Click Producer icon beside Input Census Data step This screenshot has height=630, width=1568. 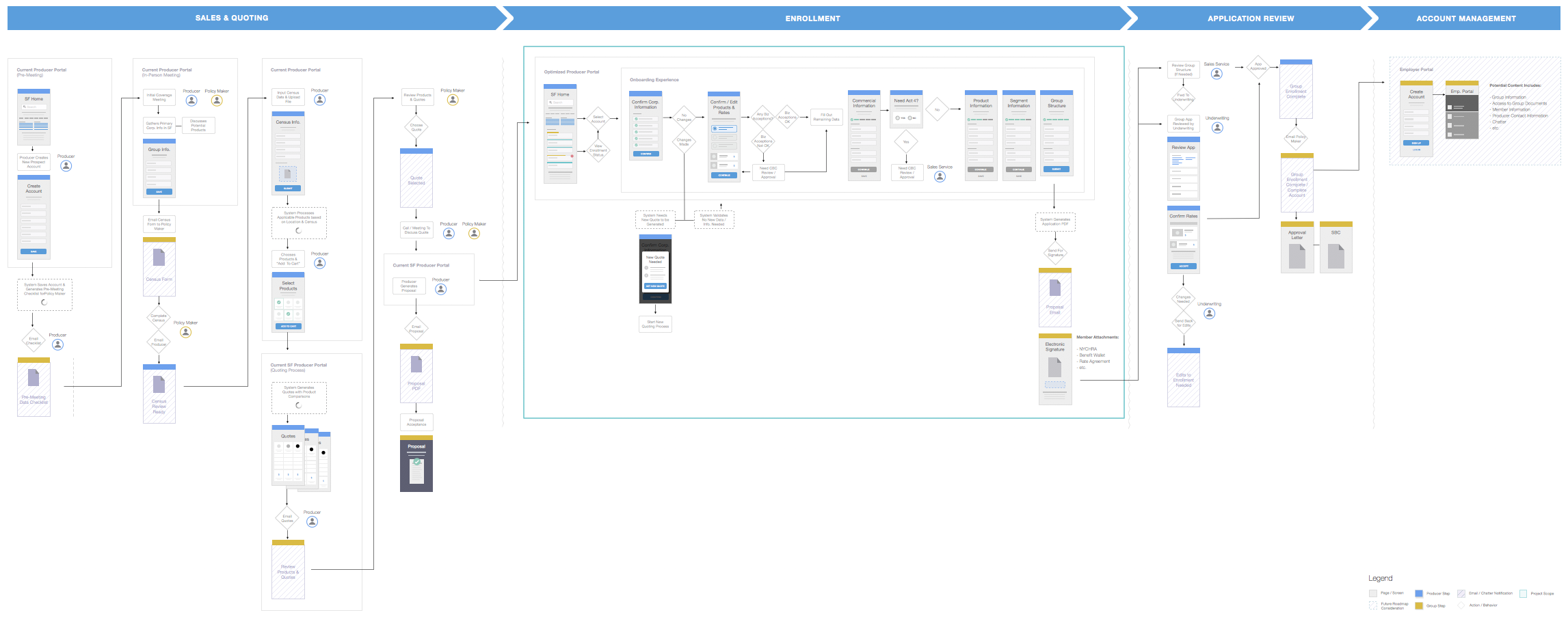point(319,100)
